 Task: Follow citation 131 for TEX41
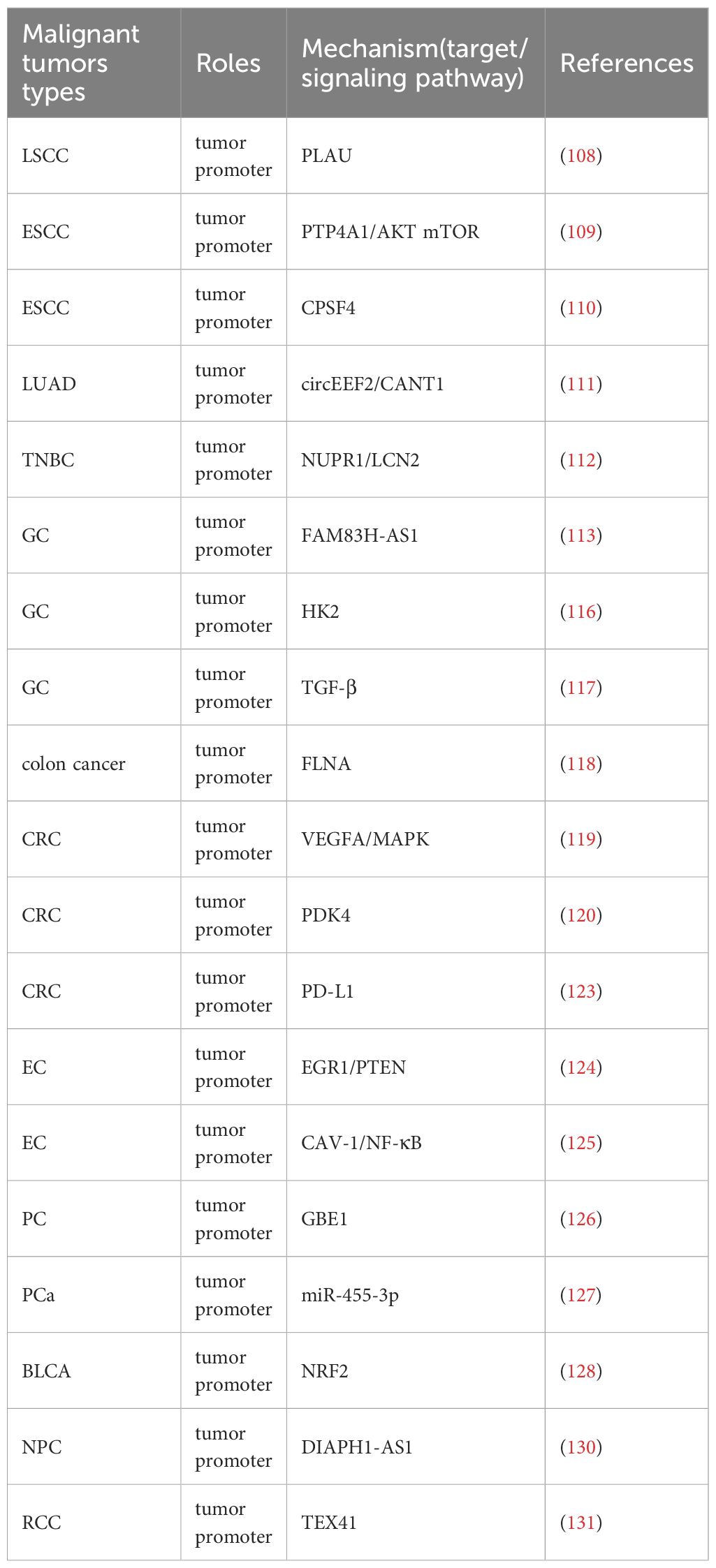[x=580, y=1523]
